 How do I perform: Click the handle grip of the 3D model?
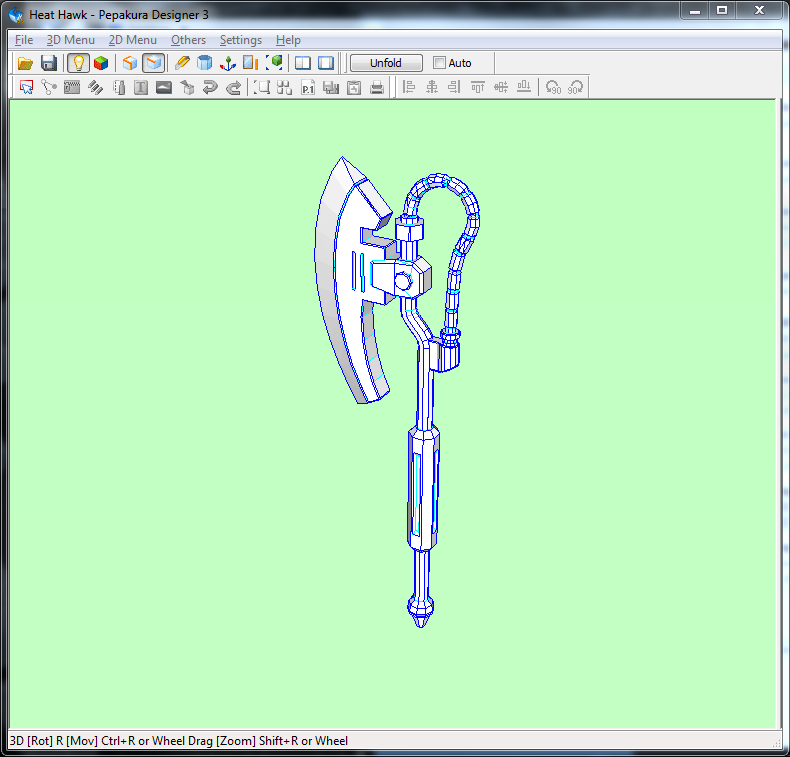(x=423, y=489)
